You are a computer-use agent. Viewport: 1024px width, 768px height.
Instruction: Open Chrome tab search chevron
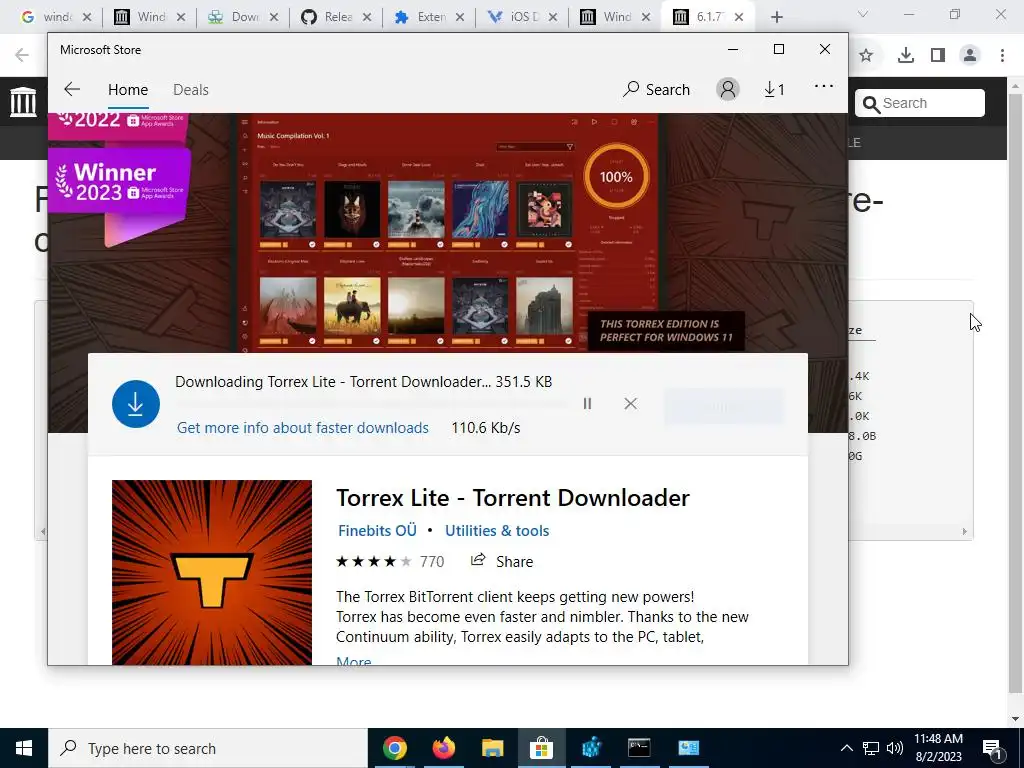[x=863, y=14]
